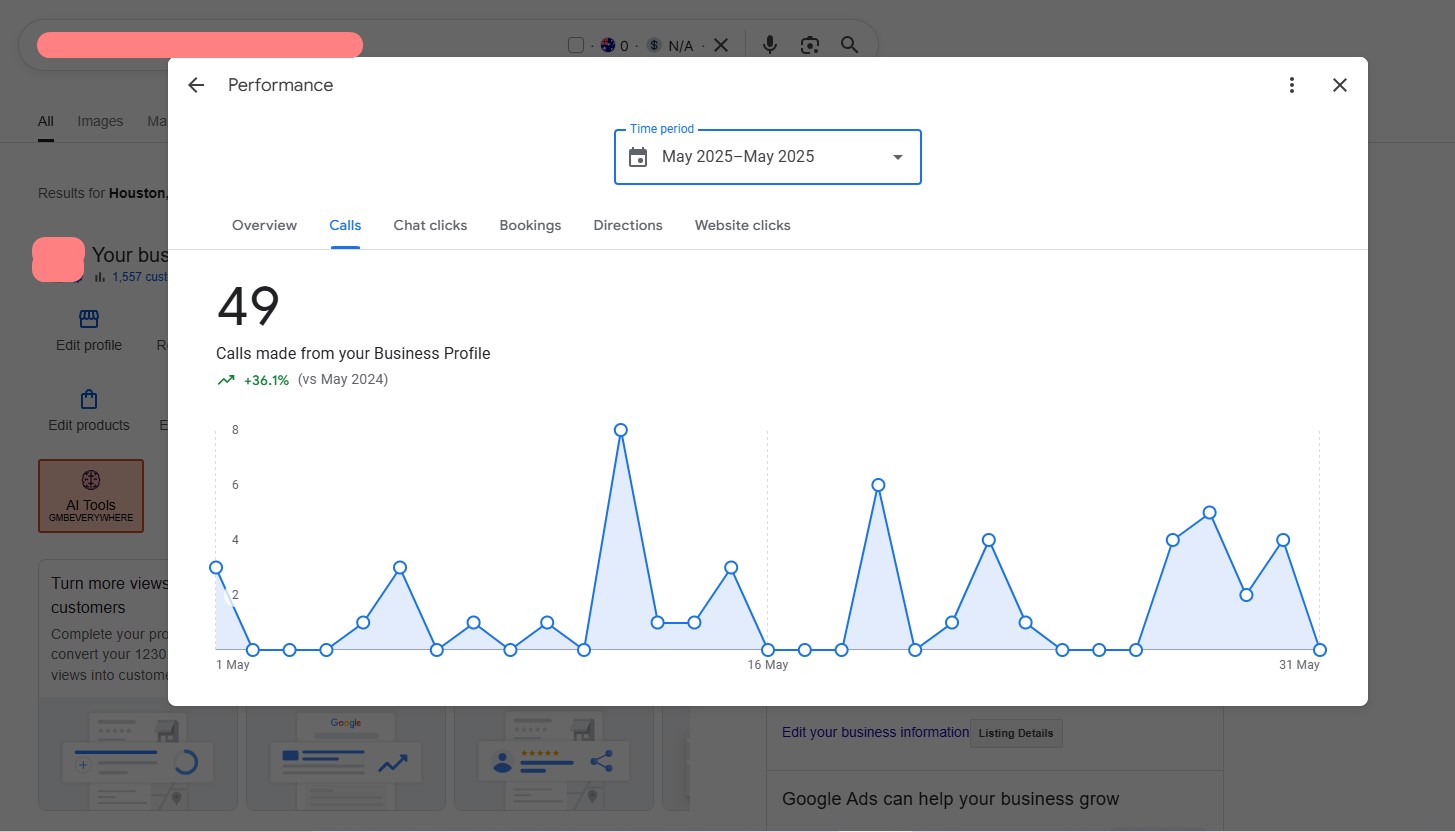This screenshot has height=832, width=1455.
Task: Click the +36.1% change value
Action: pos(266,380)
